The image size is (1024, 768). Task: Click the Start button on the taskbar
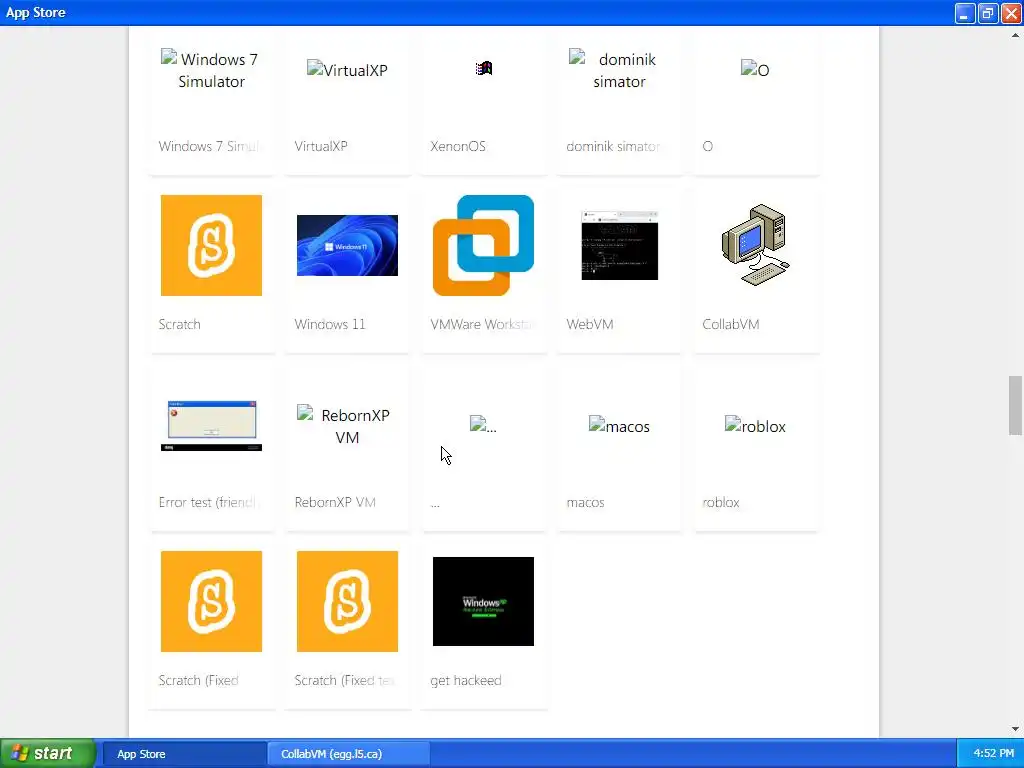click(48, 754)
